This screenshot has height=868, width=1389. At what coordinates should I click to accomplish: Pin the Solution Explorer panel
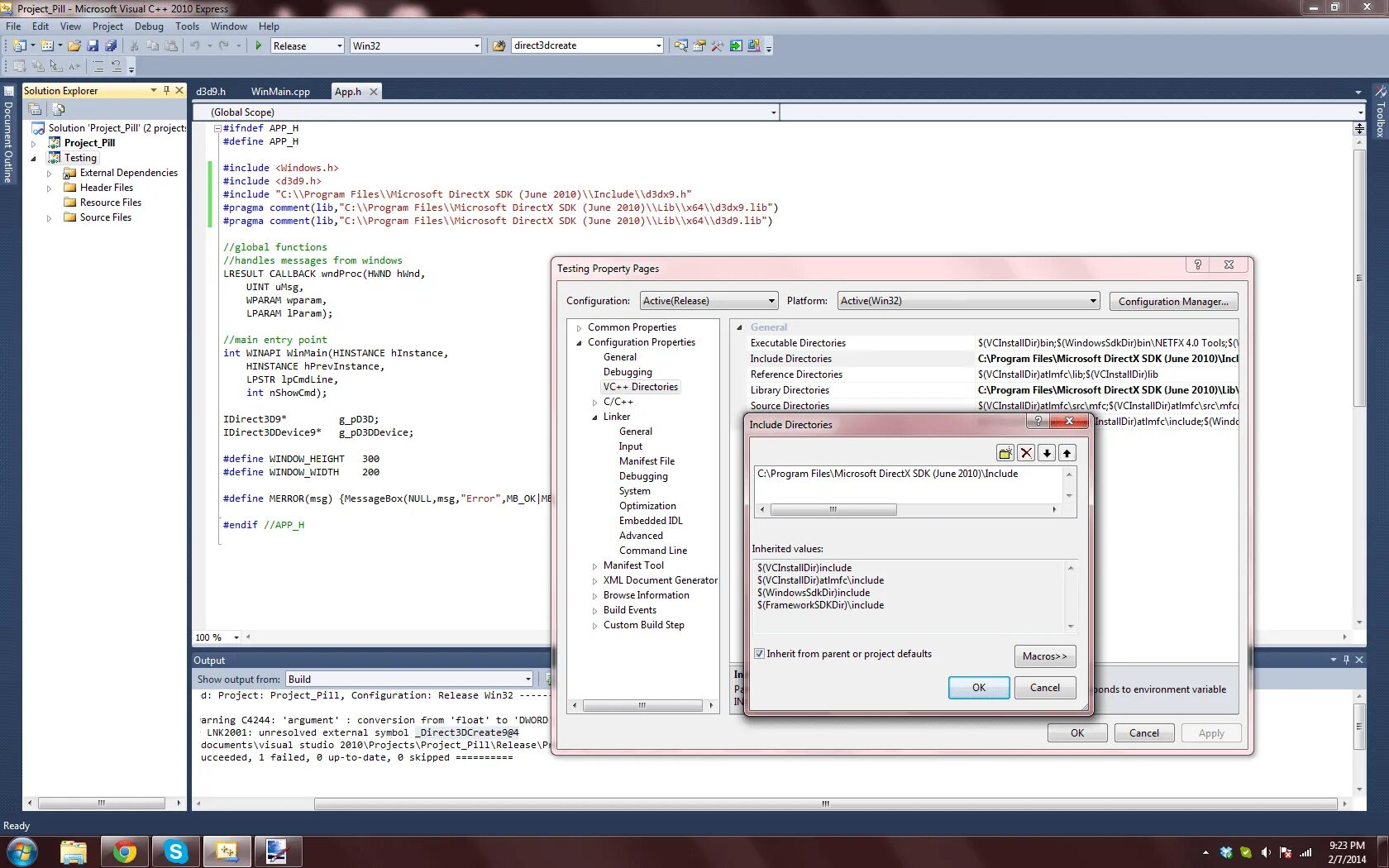pyautogui.click(x=166, y=90)
